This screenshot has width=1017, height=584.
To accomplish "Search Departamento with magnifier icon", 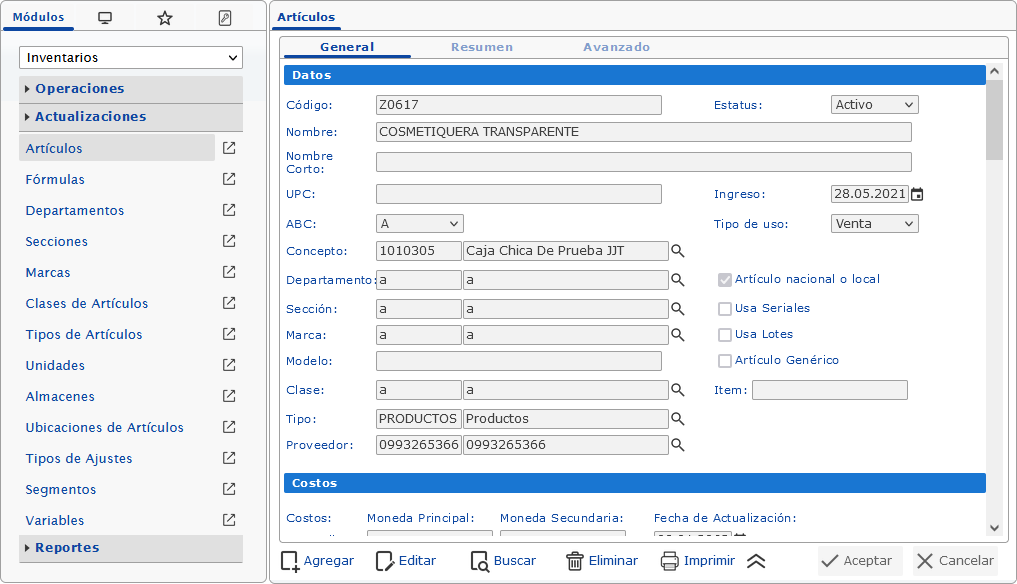I will (678, 280).
